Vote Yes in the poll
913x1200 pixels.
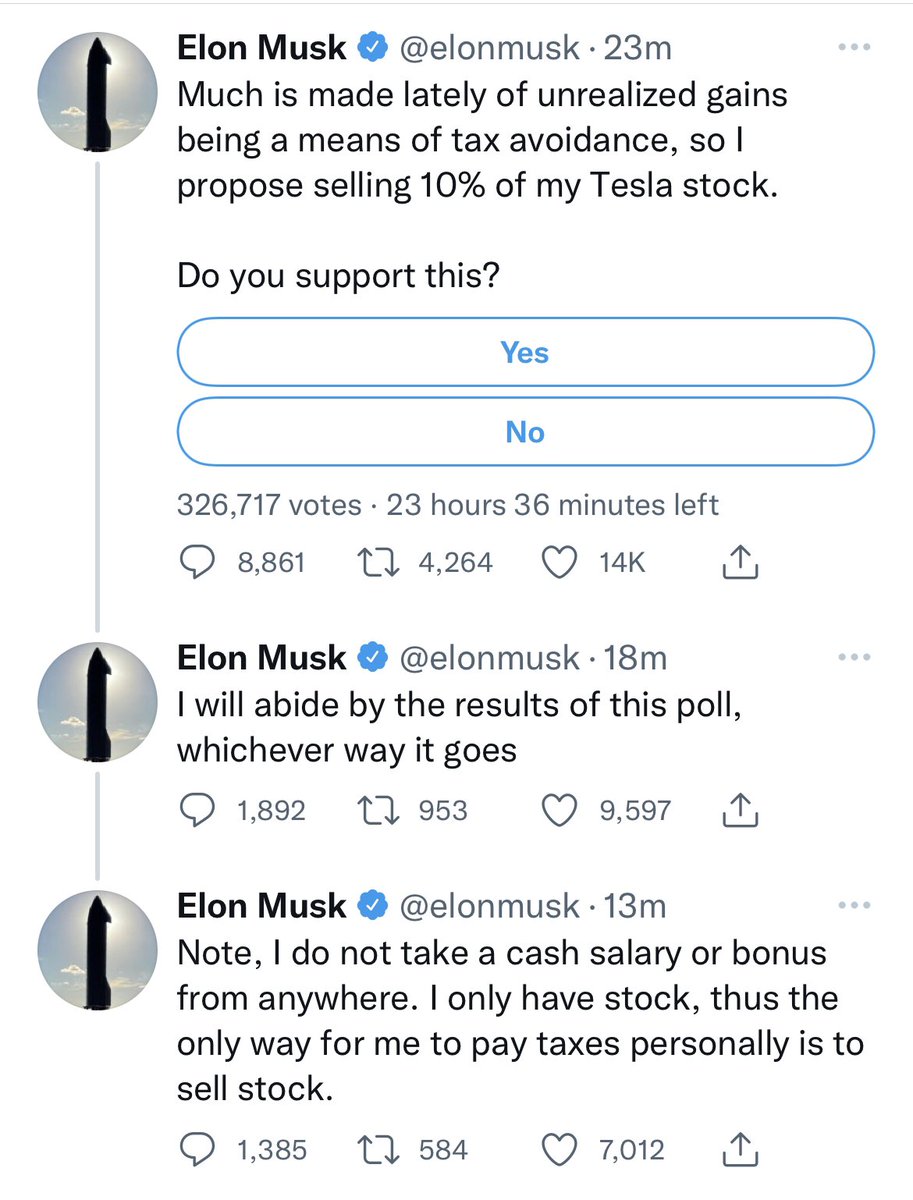click(526, 353)
